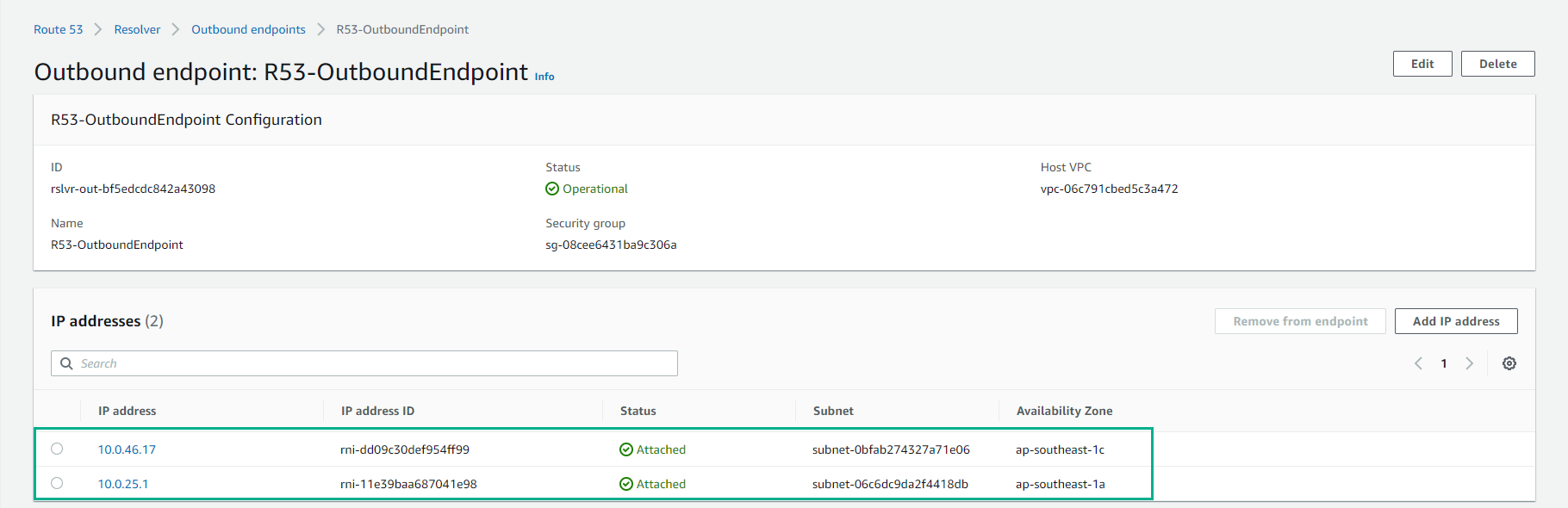1568x508 pixels.
Task: Click ap-southeast-1c zone cell
Action: pos(1060,449)
